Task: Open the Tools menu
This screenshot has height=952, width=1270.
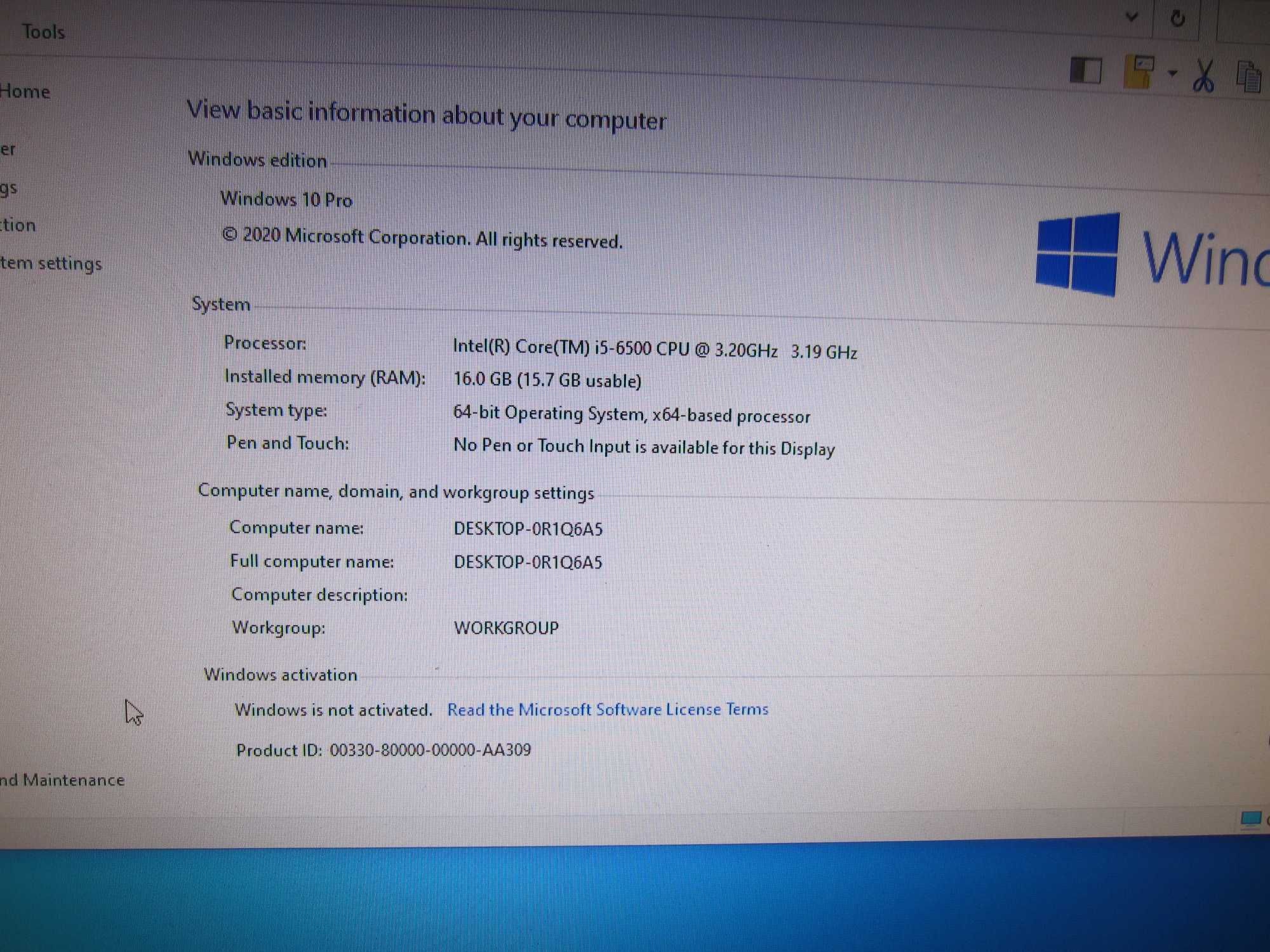Action: point(43,31)
